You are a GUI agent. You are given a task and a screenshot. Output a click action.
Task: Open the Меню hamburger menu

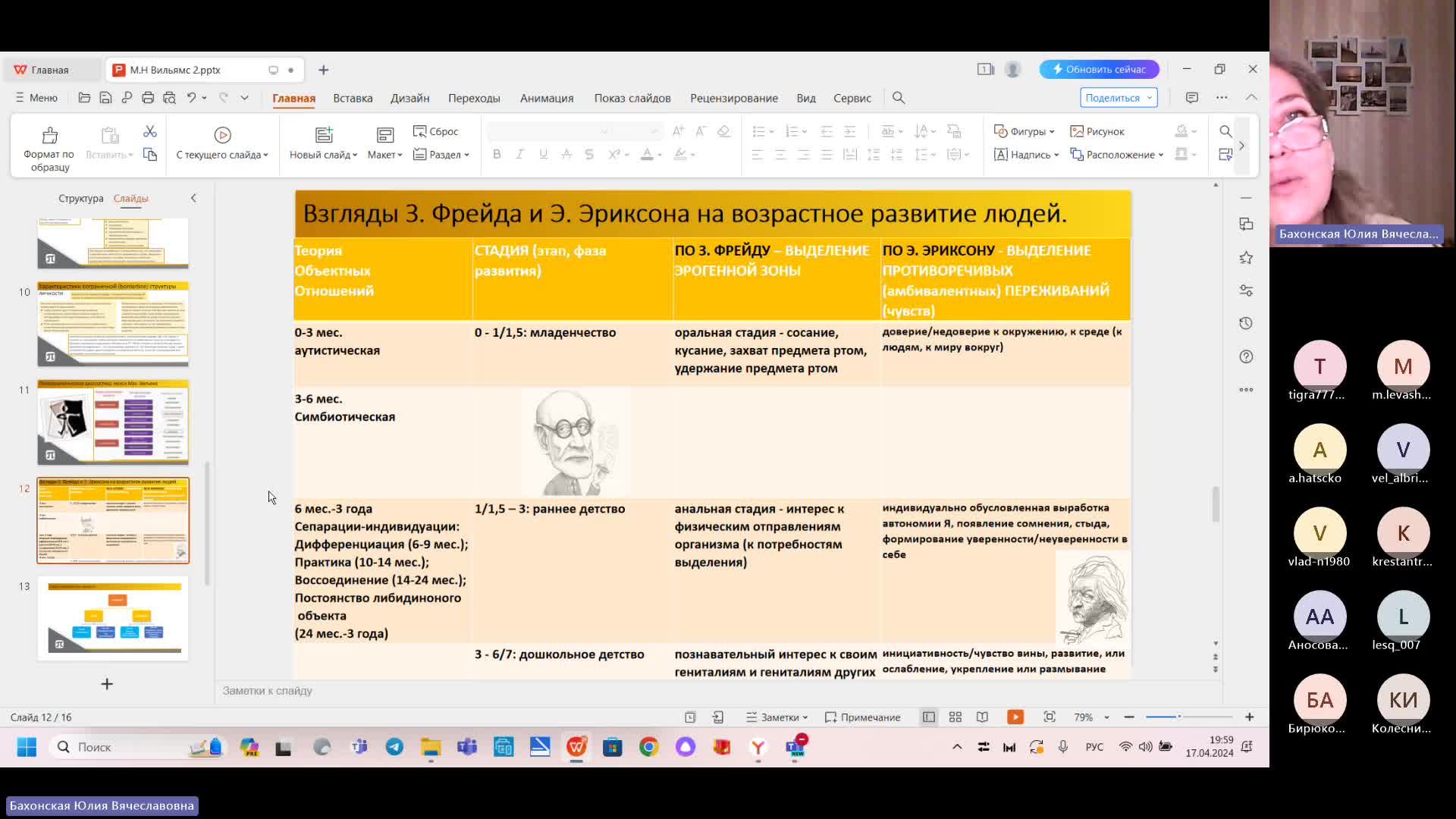36,98
